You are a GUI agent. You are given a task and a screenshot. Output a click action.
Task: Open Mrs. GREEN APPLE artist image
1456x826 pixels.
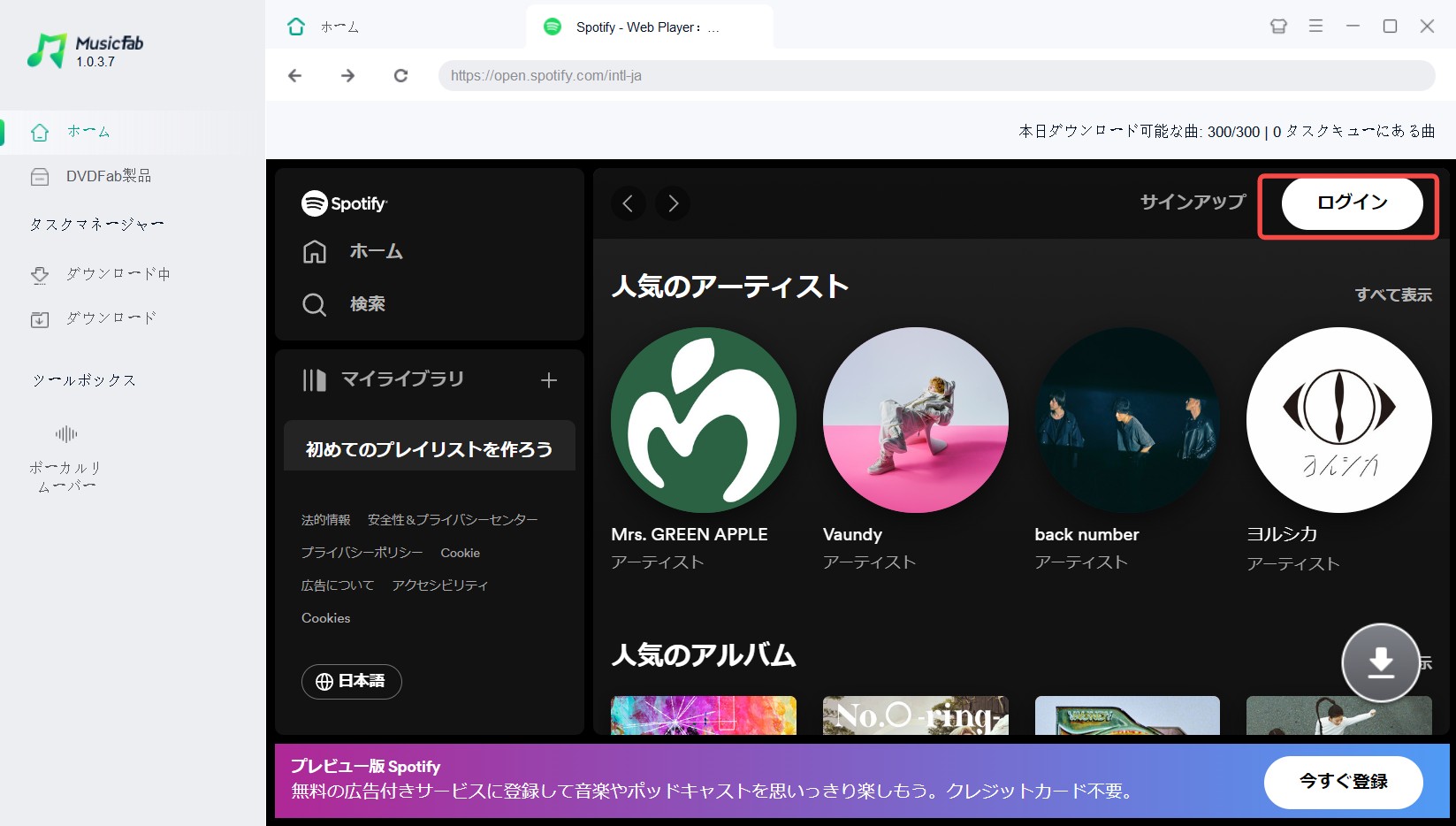[x=704, y=420]
